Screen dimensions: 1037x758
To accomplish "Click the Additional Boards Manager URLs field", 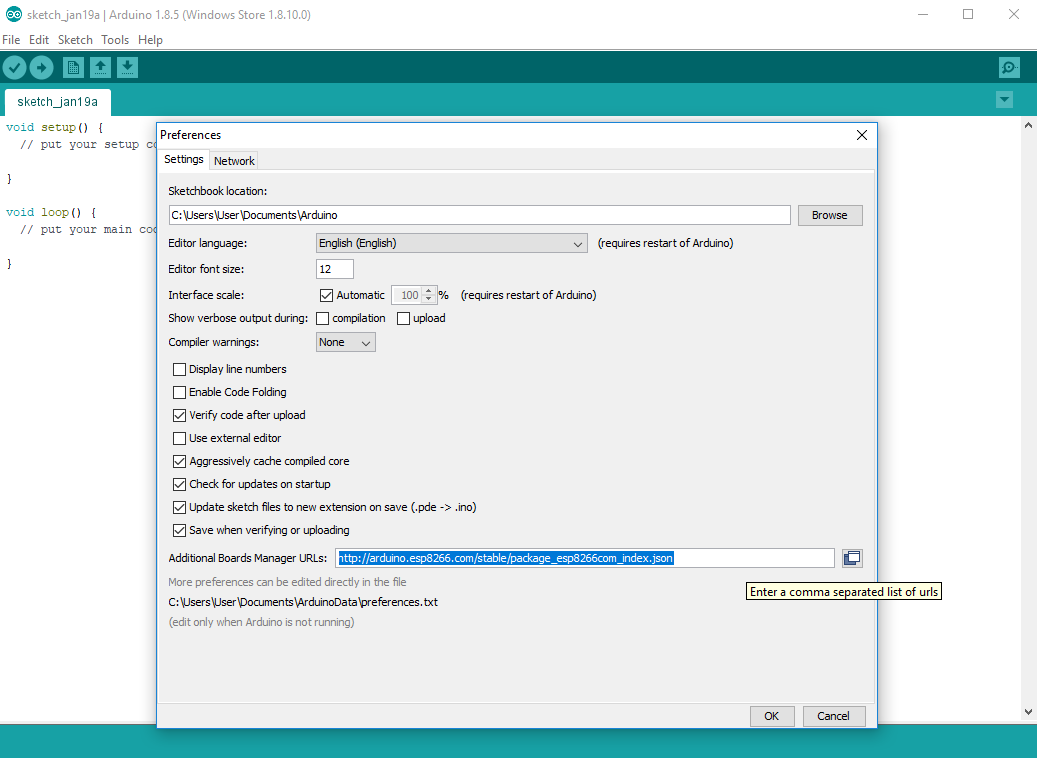I will pyautogui.click(x=585, y=558).
